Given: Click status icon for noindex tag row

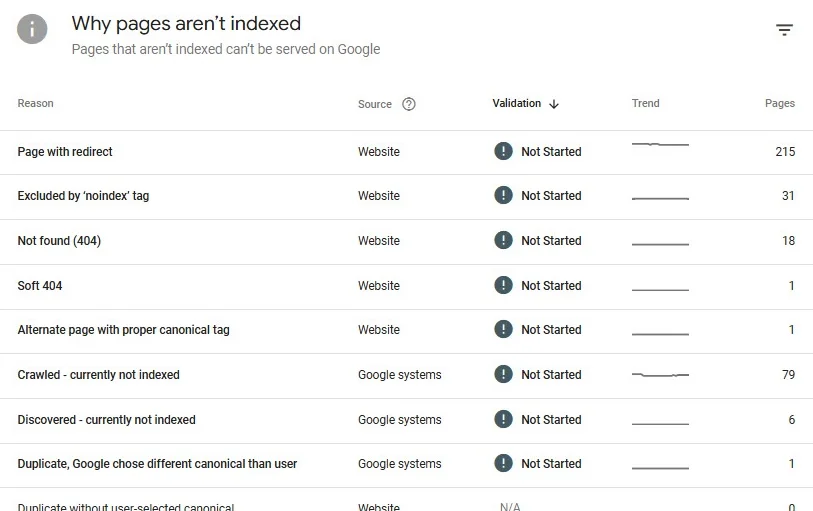Looking at the screenshot, I should click(503, 196).
